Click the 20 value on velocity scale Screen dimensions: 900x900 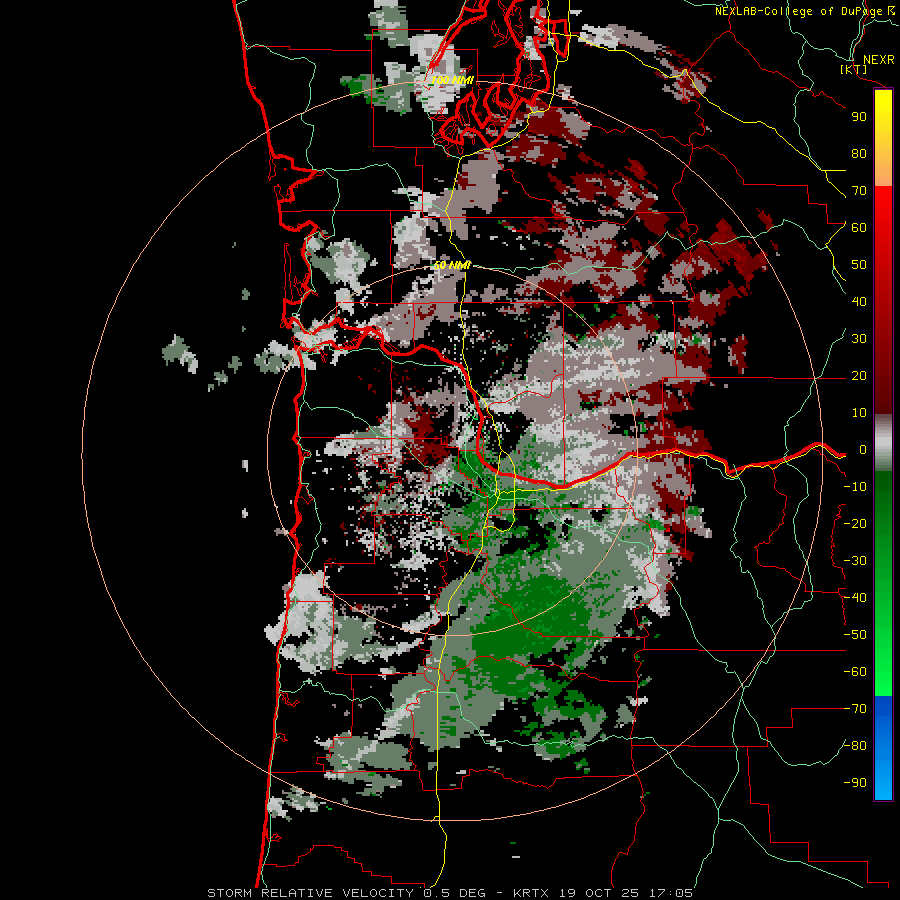859,375
